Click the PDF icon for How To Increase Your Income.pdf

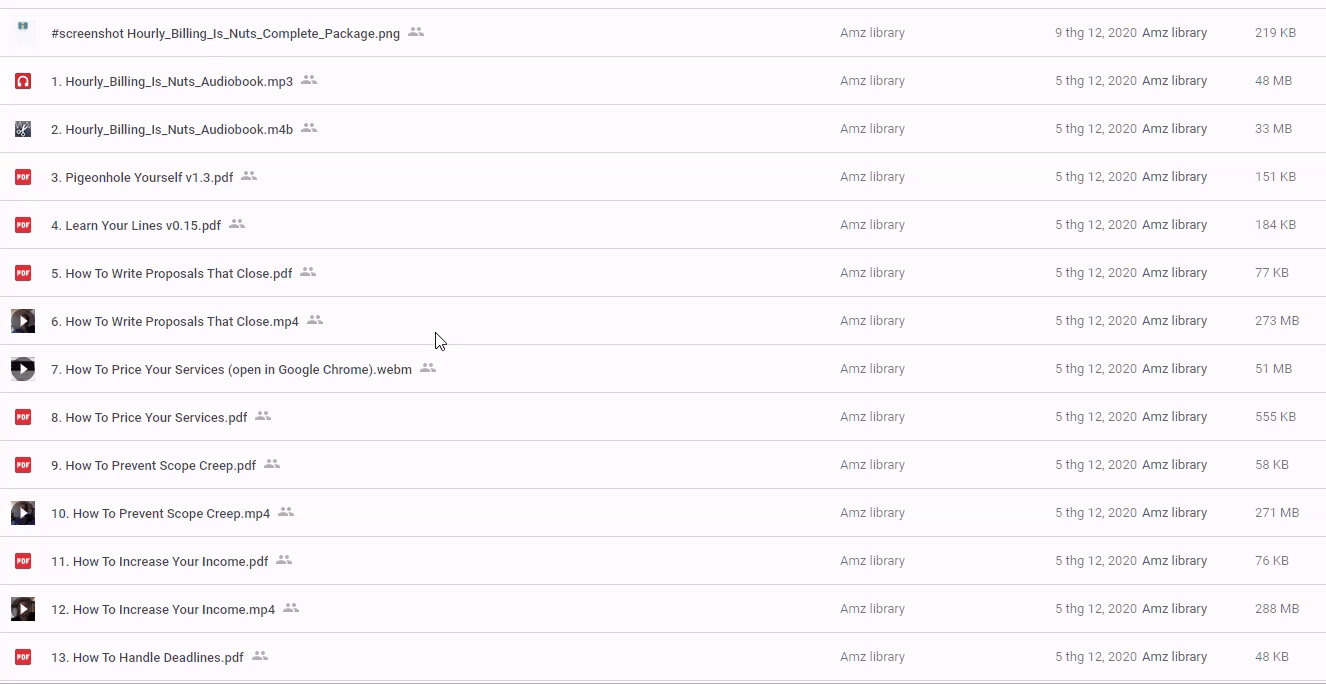coord(23,561)
